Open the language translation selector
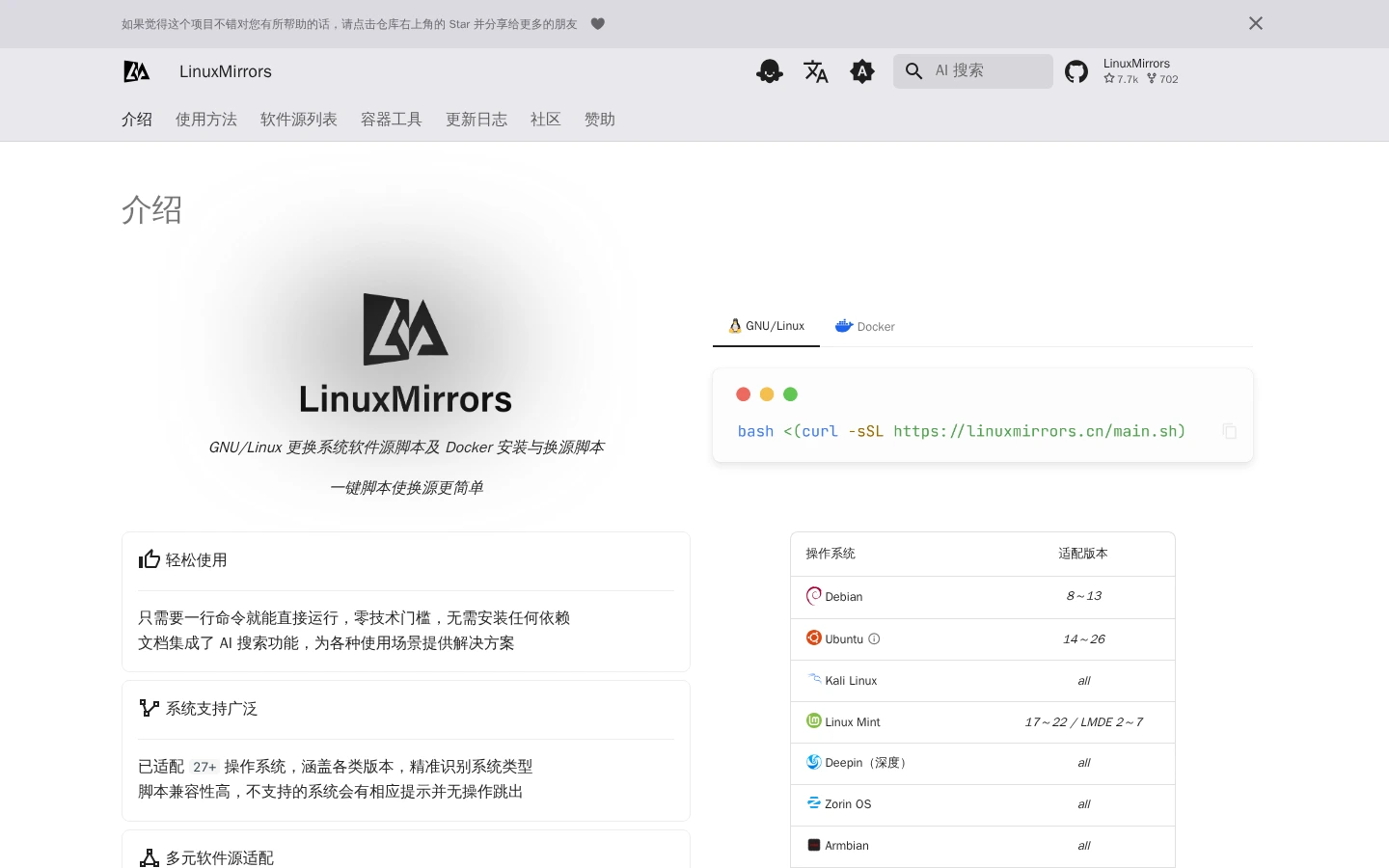 pos(816,71)
